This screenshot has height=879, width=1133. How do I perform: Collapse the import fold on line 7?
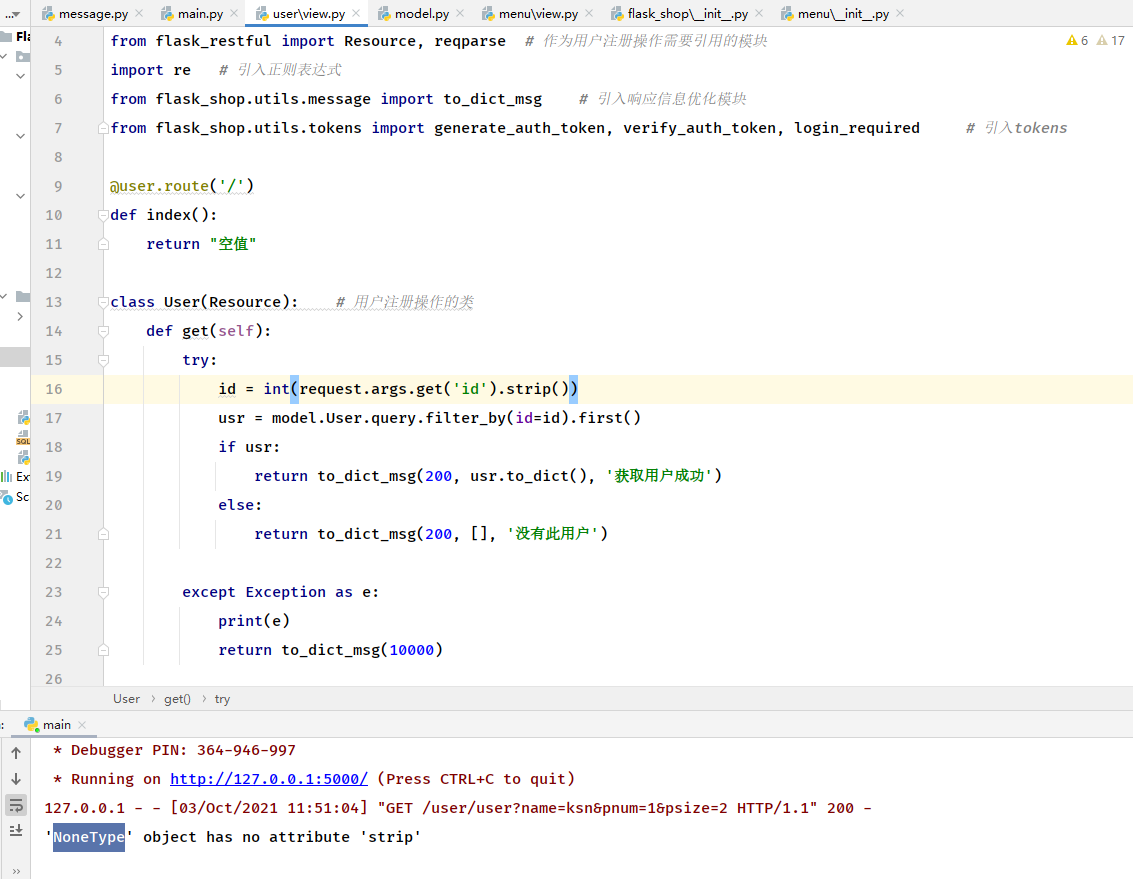point(103,128)
